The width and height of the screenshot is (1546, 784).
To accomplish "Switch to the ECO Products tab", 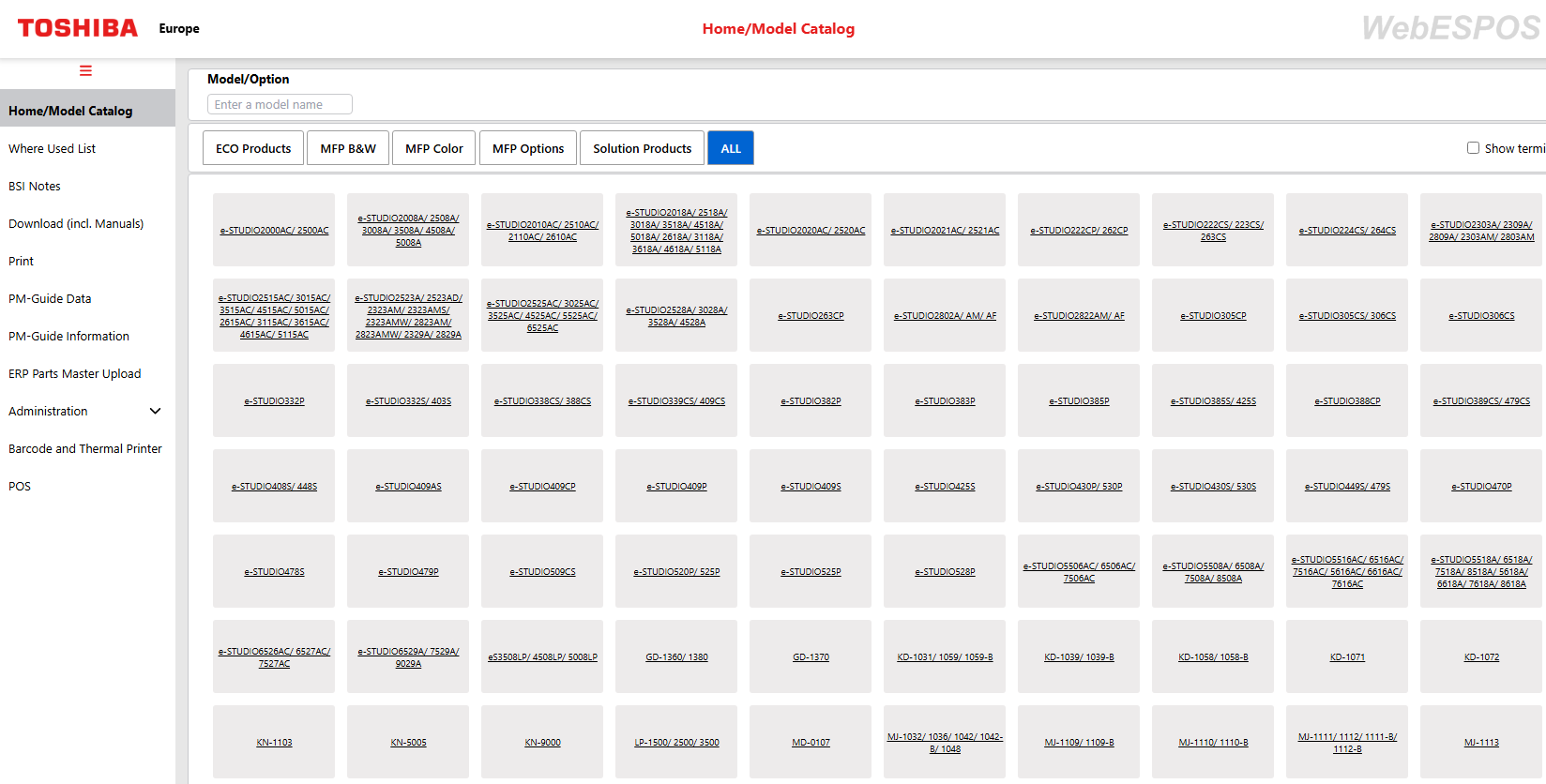I will point(253,148).
